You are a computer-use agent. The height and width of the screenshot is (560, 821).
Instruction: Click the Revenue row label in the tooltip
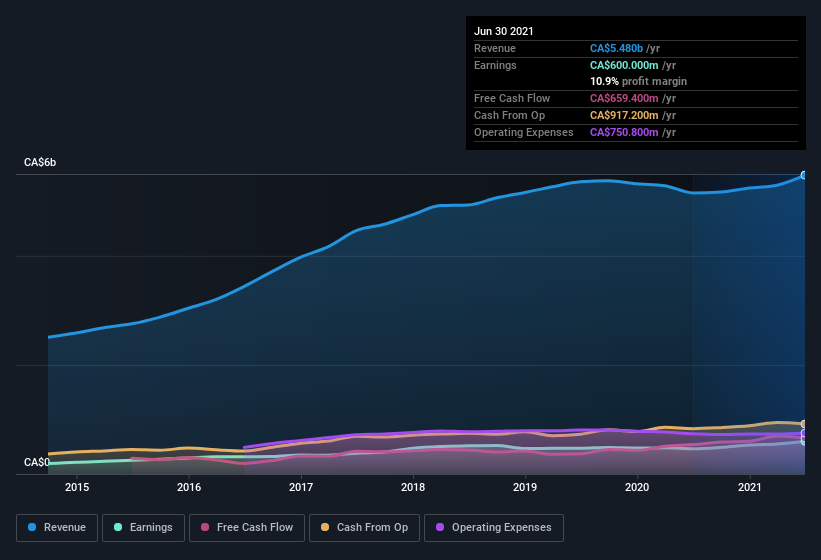click(x=495, y=48)
